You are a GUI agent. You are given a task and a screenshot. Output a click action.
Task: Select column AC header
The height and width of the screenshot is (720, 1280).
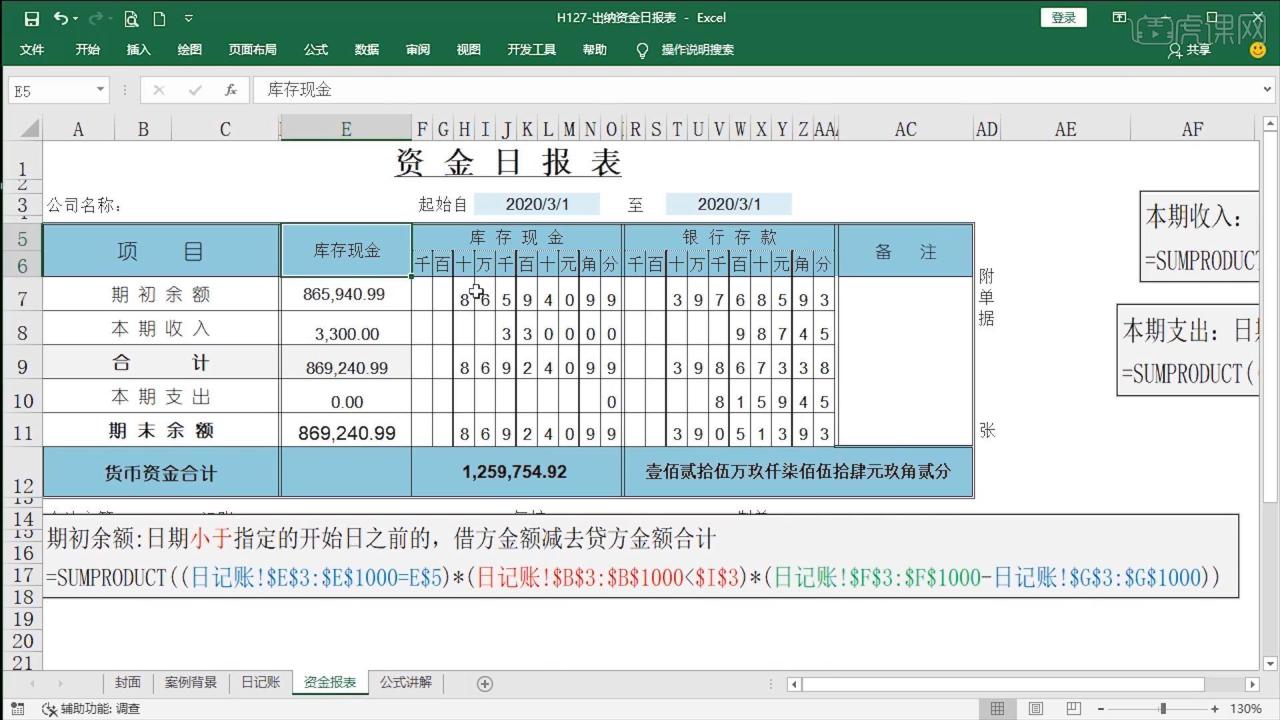905,129
